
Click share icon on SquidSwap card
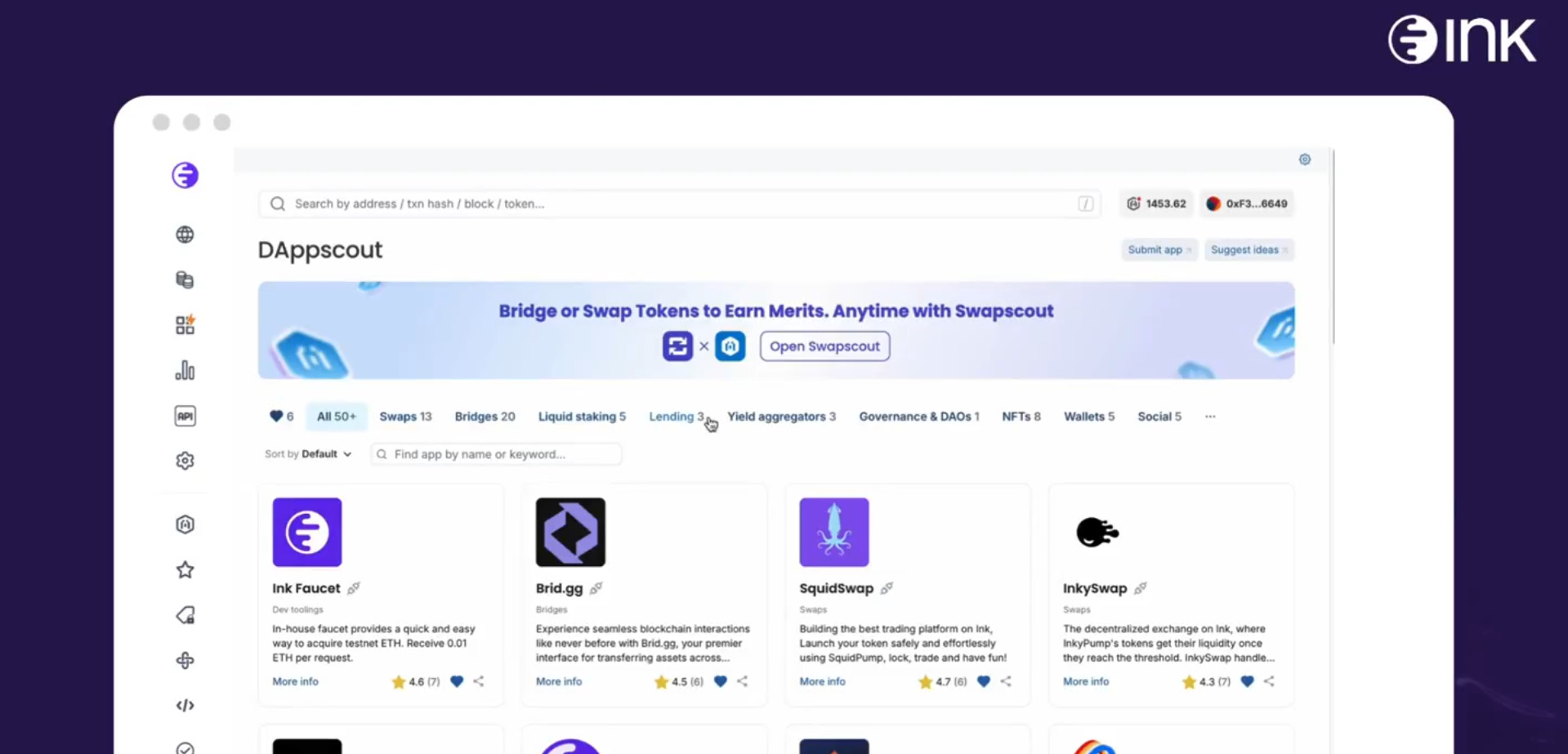click(x=1006, y=681)
